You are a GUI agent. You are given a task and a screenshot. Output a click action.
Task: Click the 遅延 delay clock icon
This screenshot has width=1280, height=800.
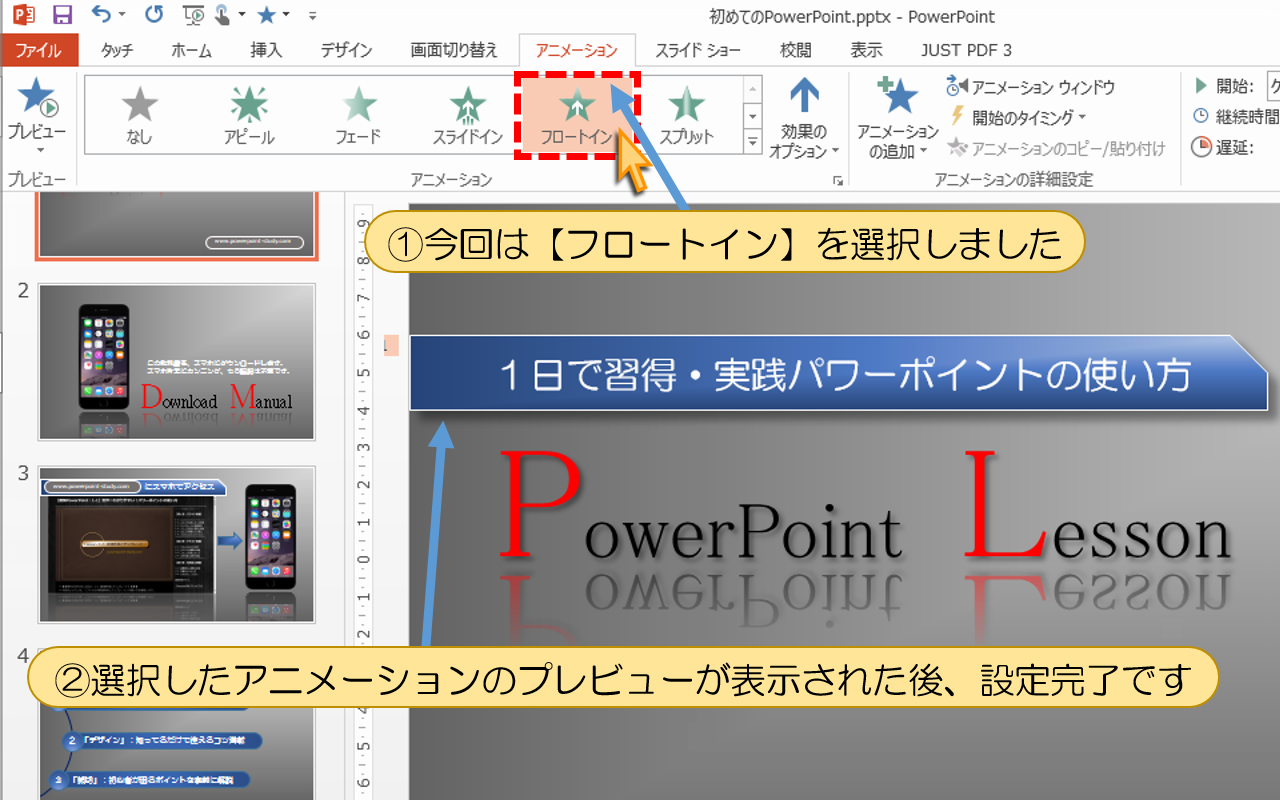[x=1201, y=148]
